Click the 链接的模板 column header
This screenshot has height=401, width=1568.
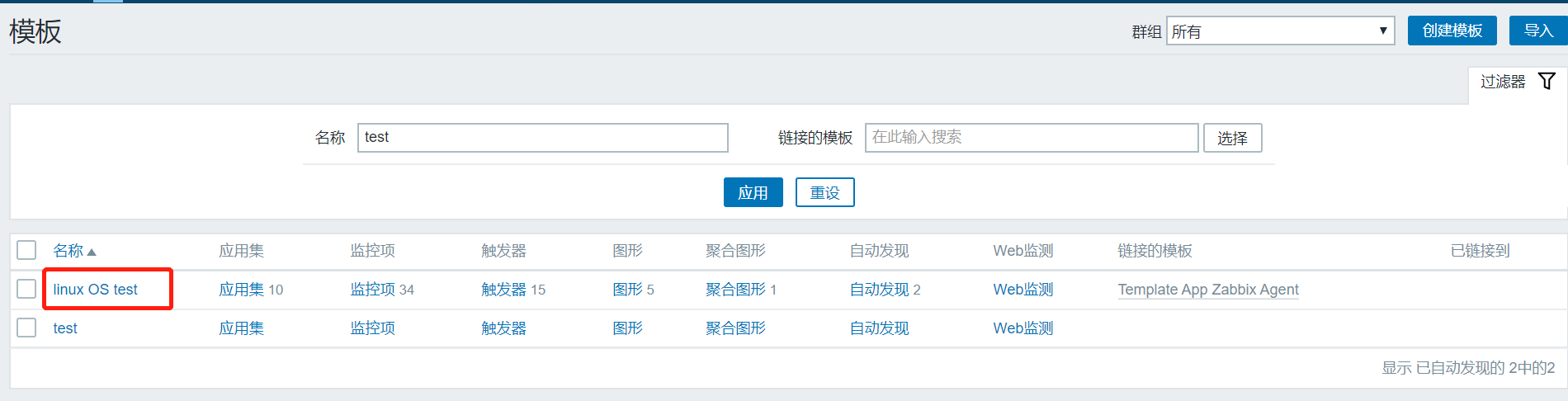click(1155, 251)
